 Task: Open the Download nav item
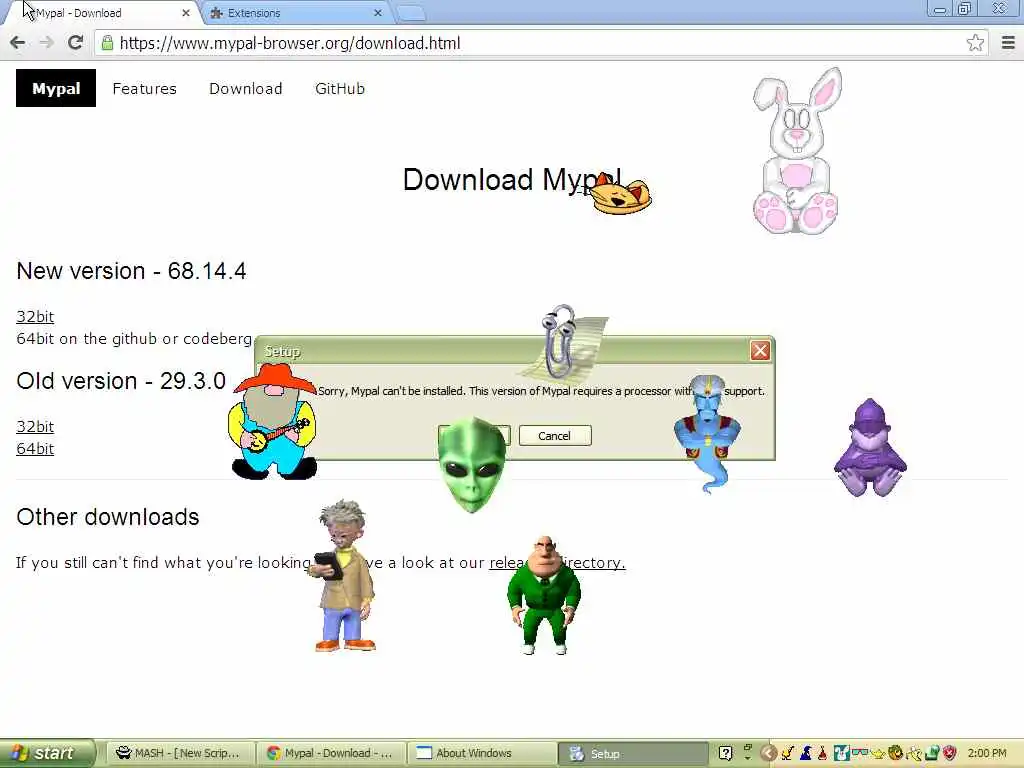(x=246, y=89)
